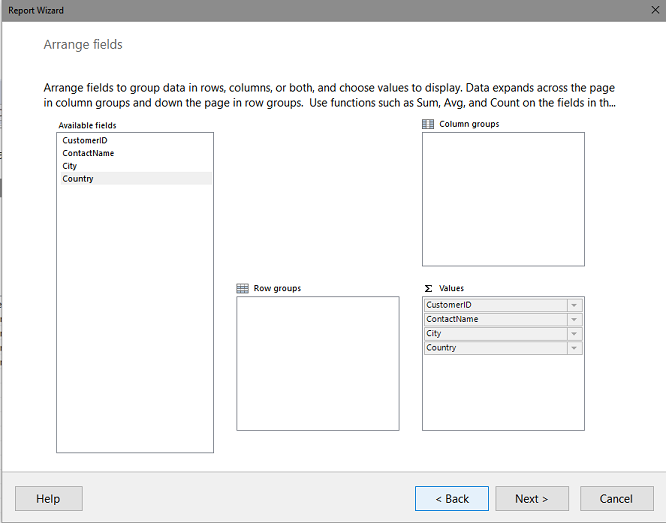Click the Sigma icon next to Values
Image resolution: width=666 pixels, height=523 pixels.
click(x=428, y=288)
